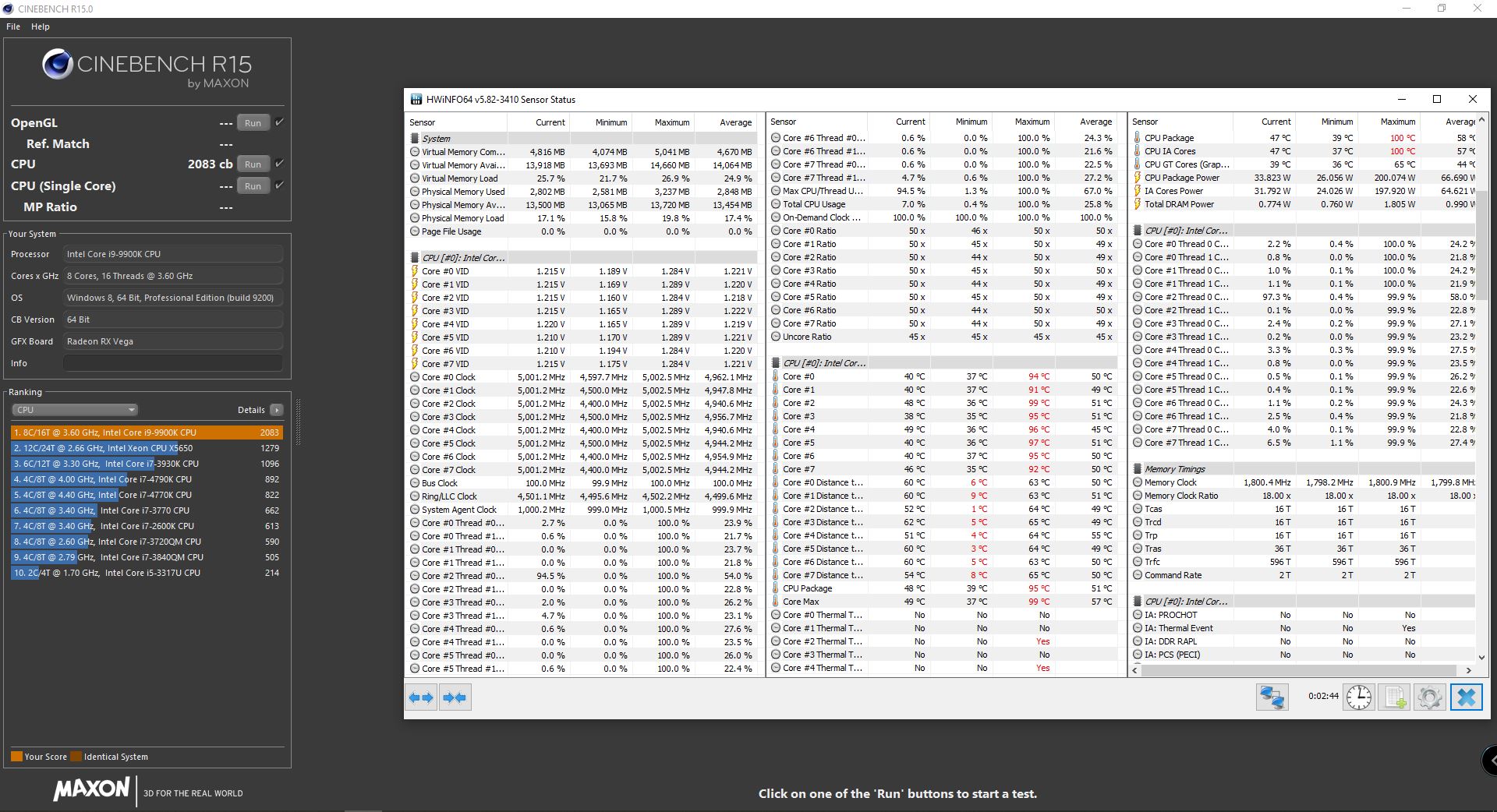Screen dimensions: 1497x812
Task: Click the Cinebench logo sphere icon
Action: (57, 64)
